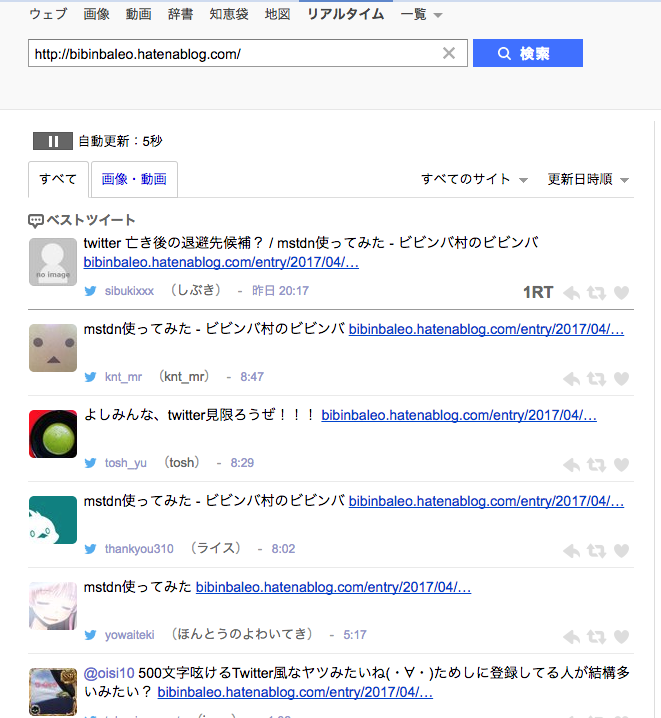Open knt_mr's cardboard face avatar

(53, 348)
